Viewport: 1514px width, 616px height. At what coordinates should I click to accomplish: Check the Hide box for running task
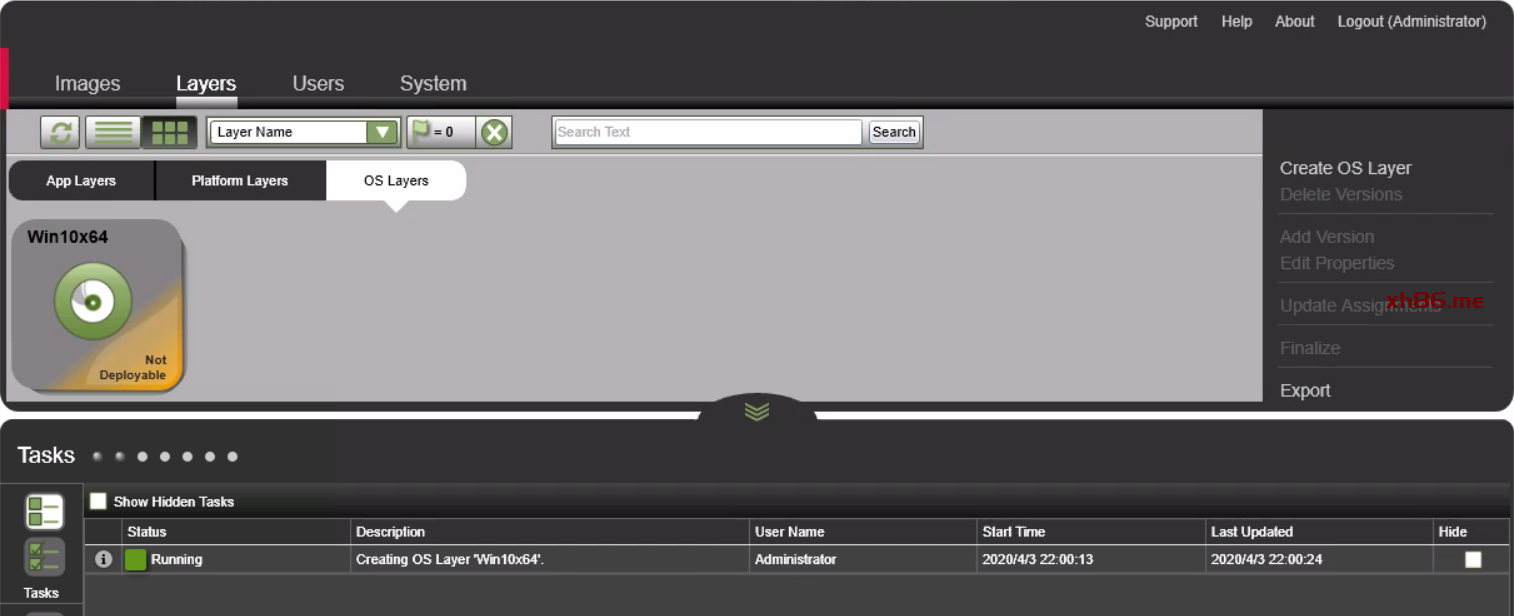(x=1473, y=560)
